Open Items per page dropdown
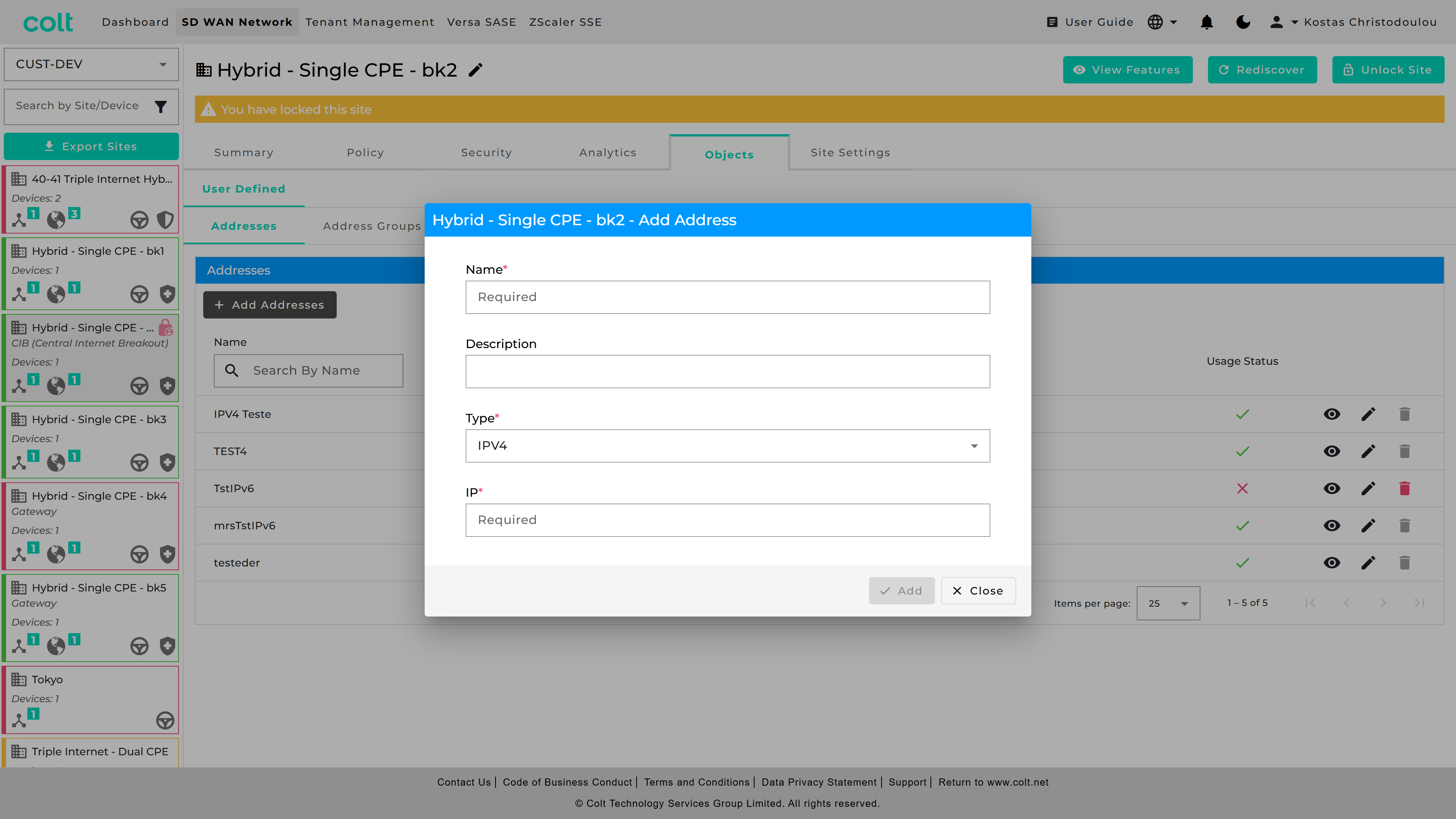Screen dimensions: 1456x819 [1168, 604]
